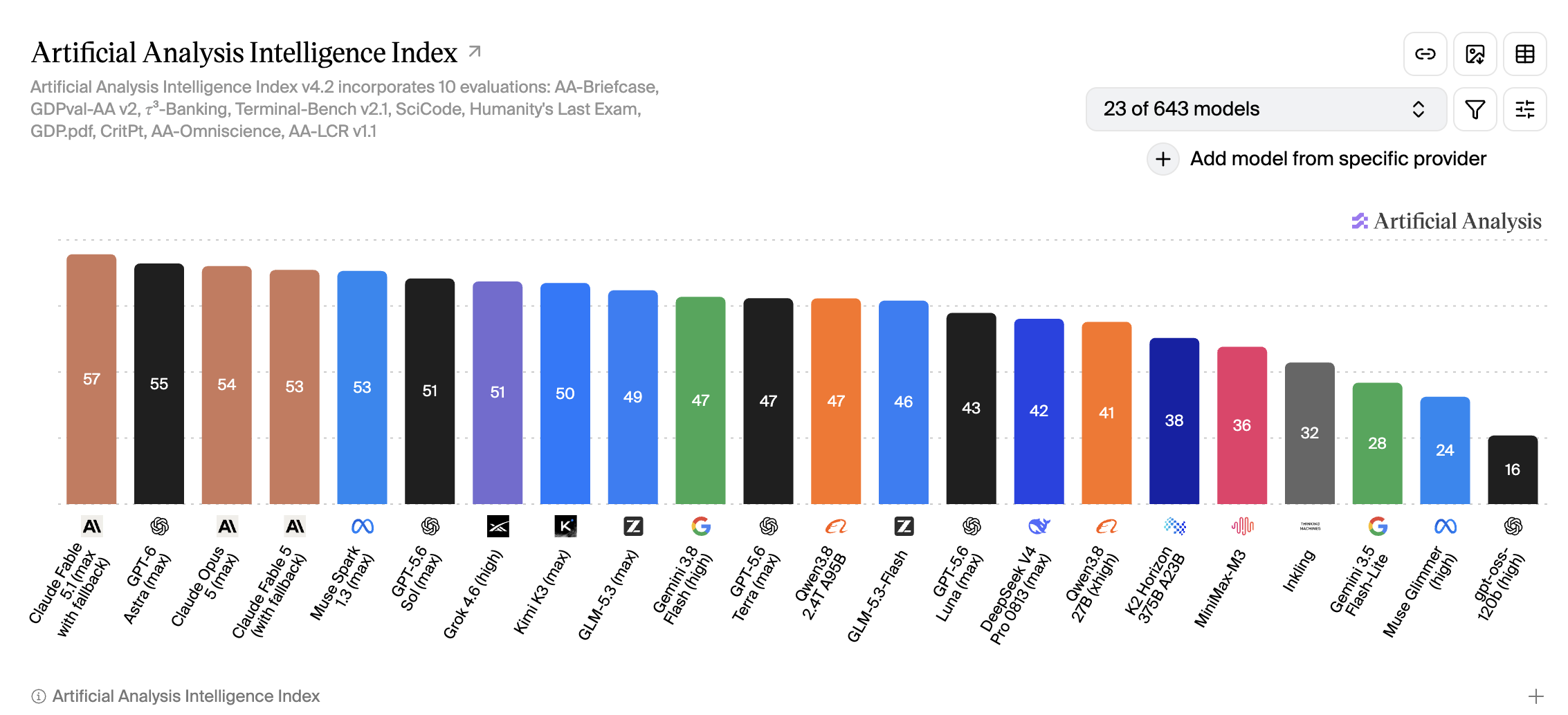This screenshot has height=715, width=1568.
Task: Select the green Gemini 3.5 Flash-Lite bar
Action: point(1377,443)
